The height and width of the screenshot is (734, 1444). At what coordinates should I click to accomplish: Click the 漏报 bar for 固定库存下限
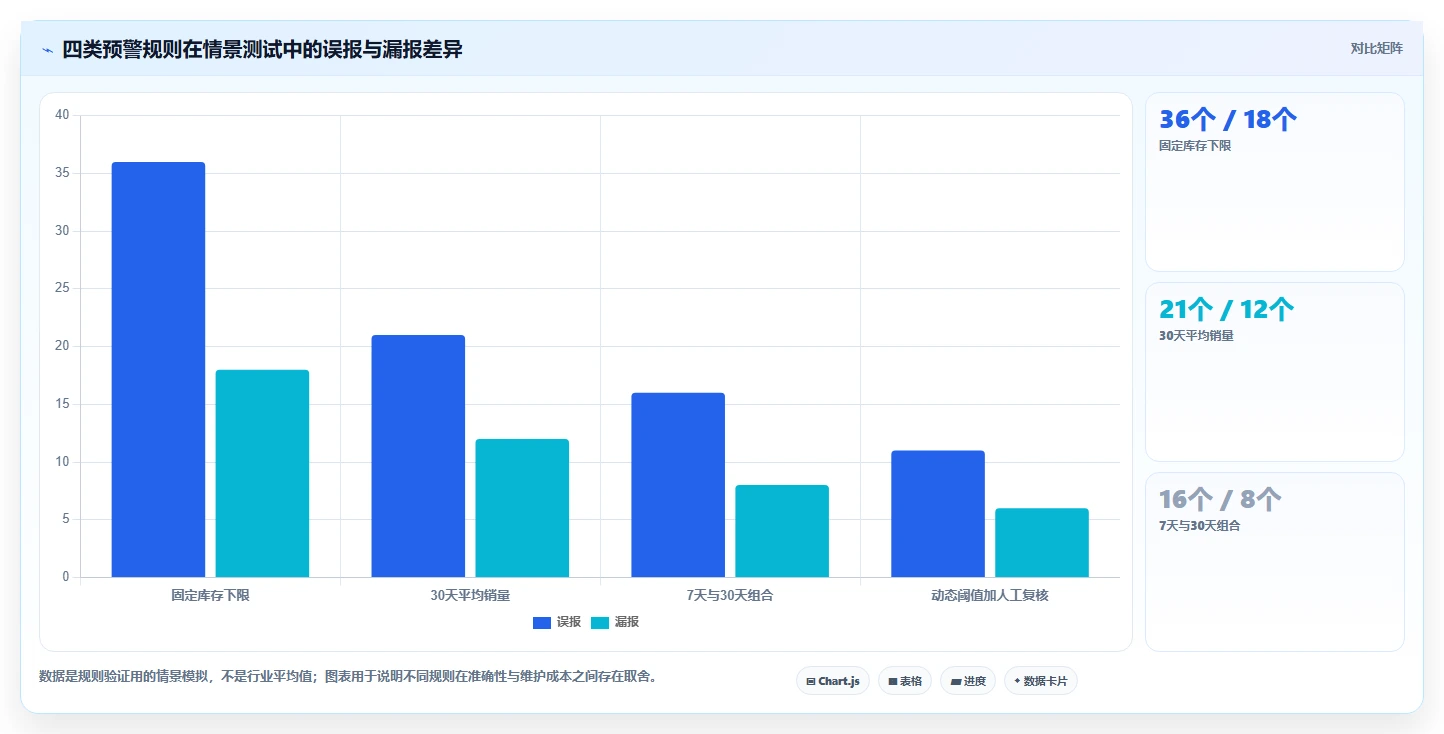point(262,474)
